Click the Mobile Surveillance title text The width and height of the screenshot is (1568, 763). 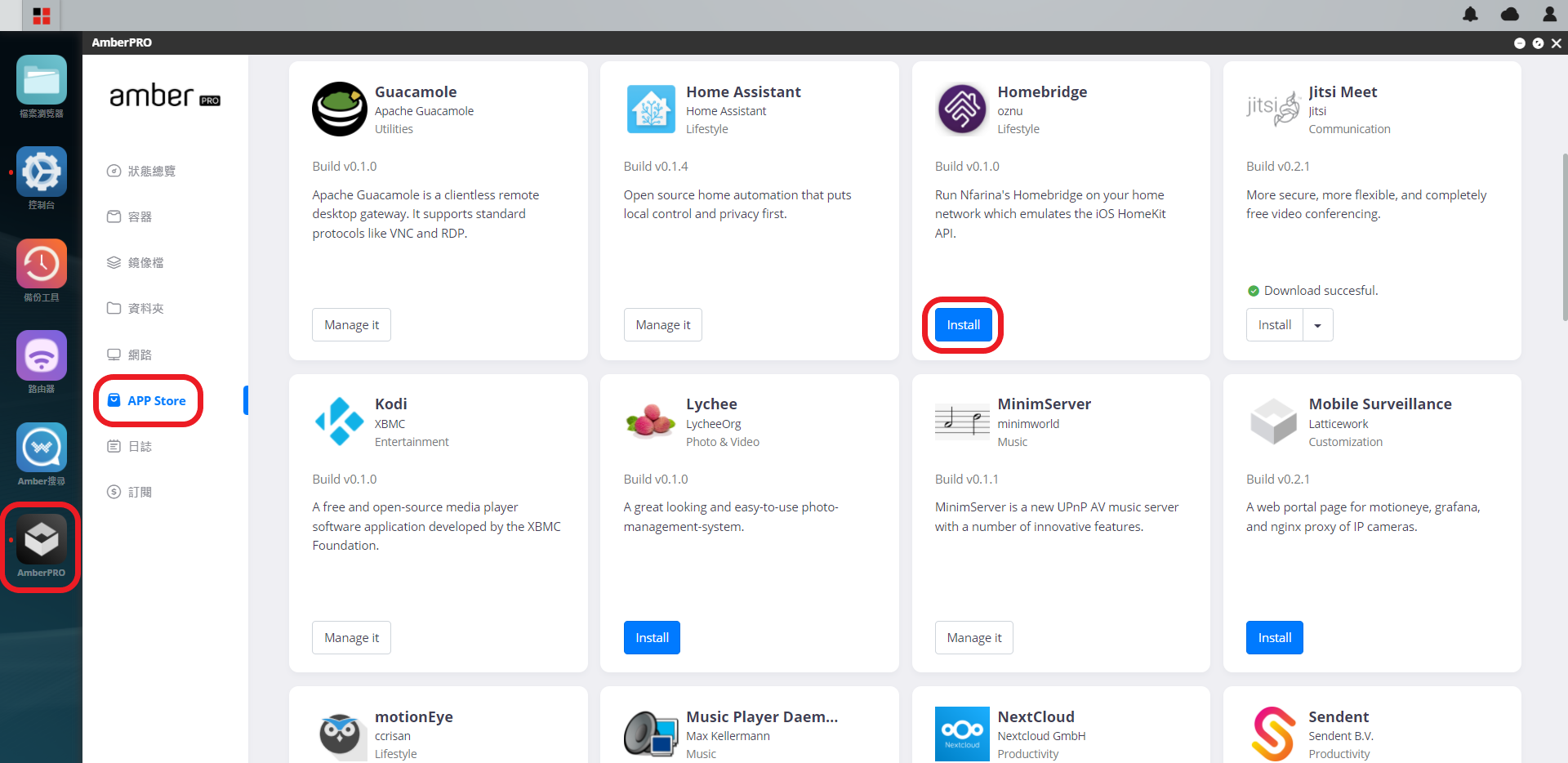pos(1380,404)
